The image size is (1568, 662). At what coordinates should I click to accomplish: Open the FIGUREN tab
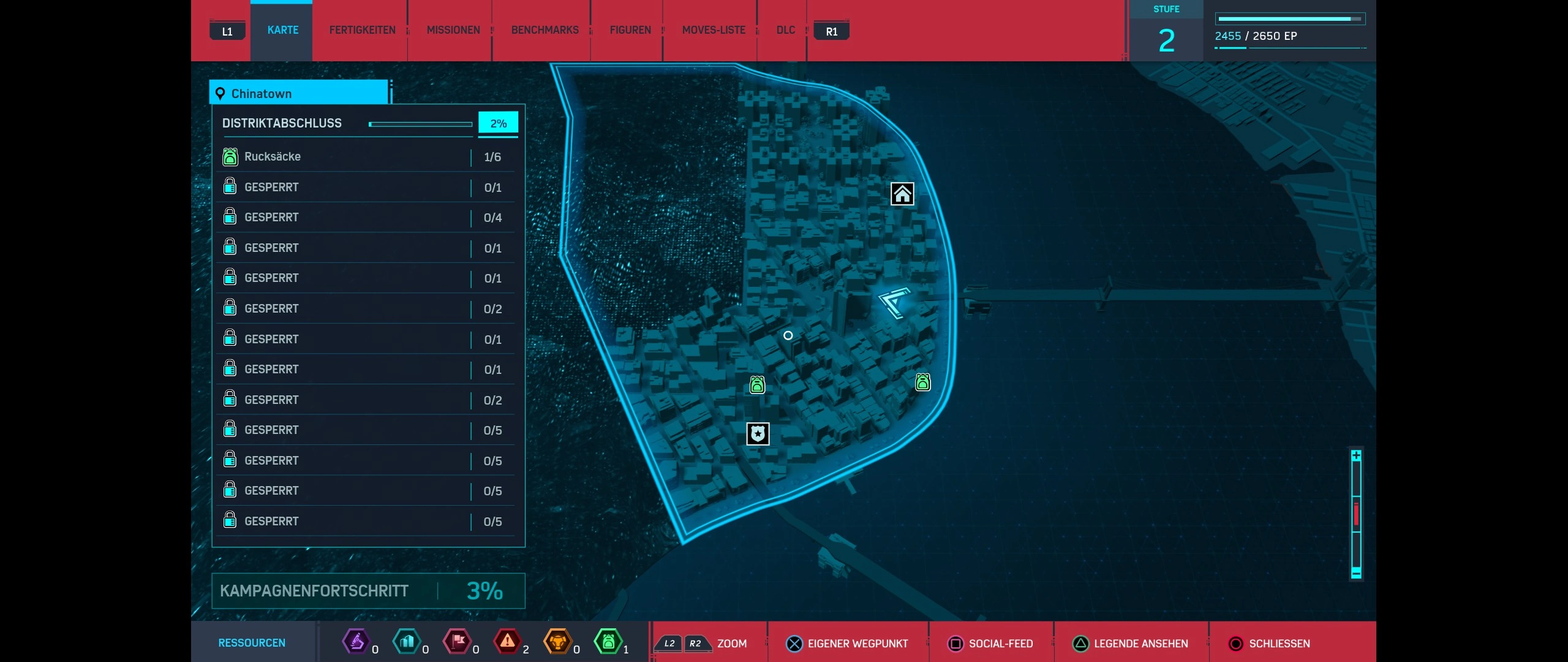(x=630, y=30)
